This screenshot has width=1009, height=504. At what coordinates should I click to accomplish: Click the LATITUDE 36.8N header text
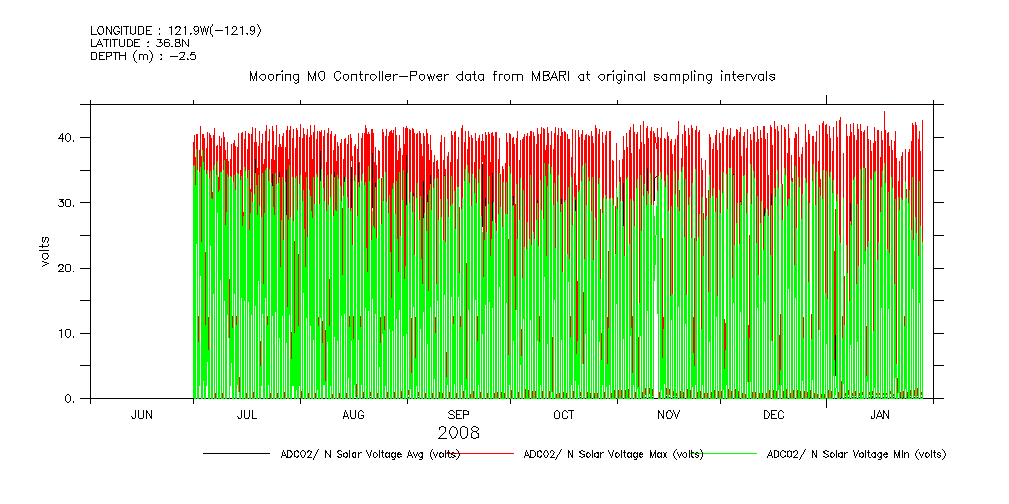139,43
